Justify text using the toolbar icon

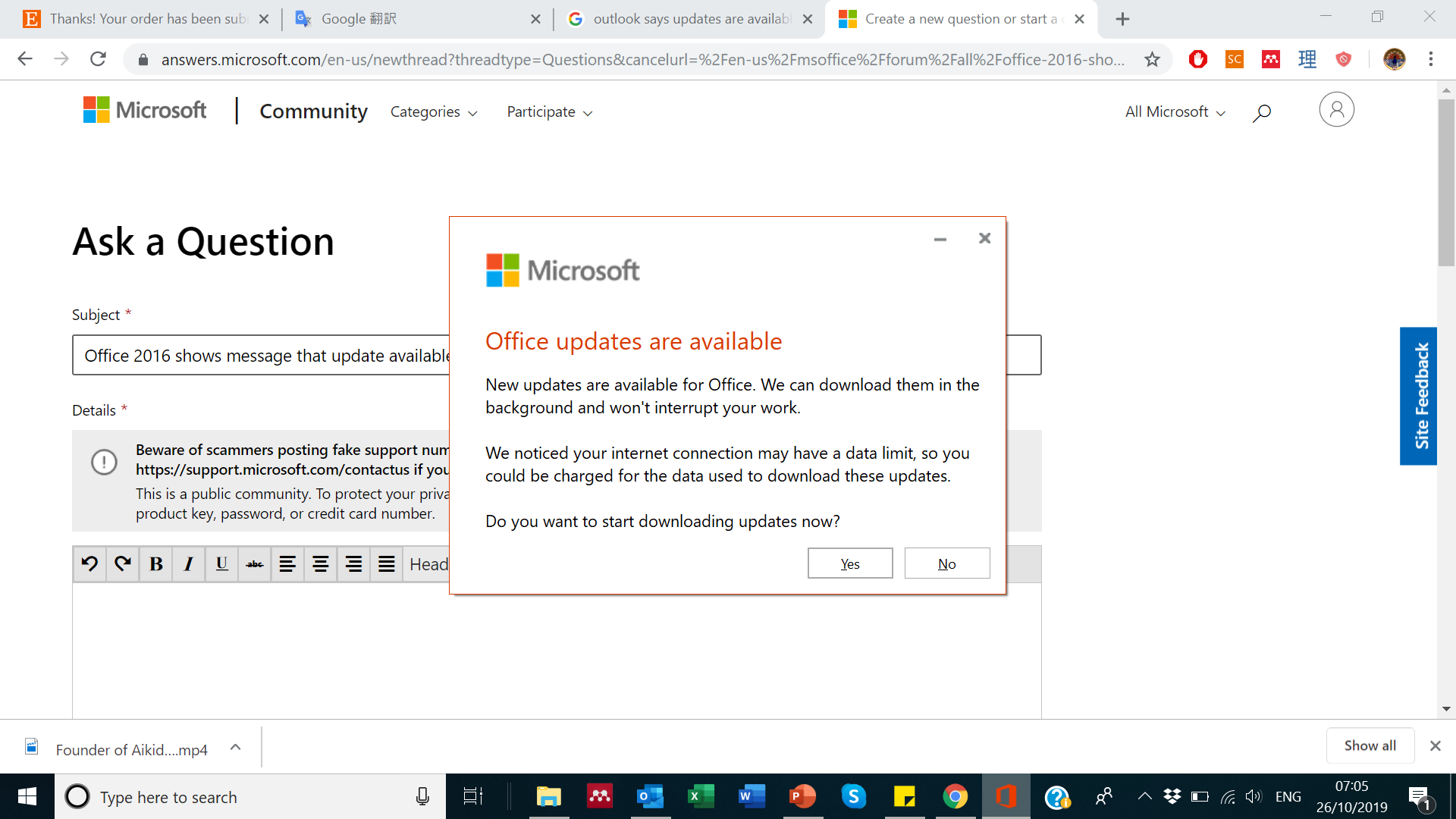pos(387,564)
